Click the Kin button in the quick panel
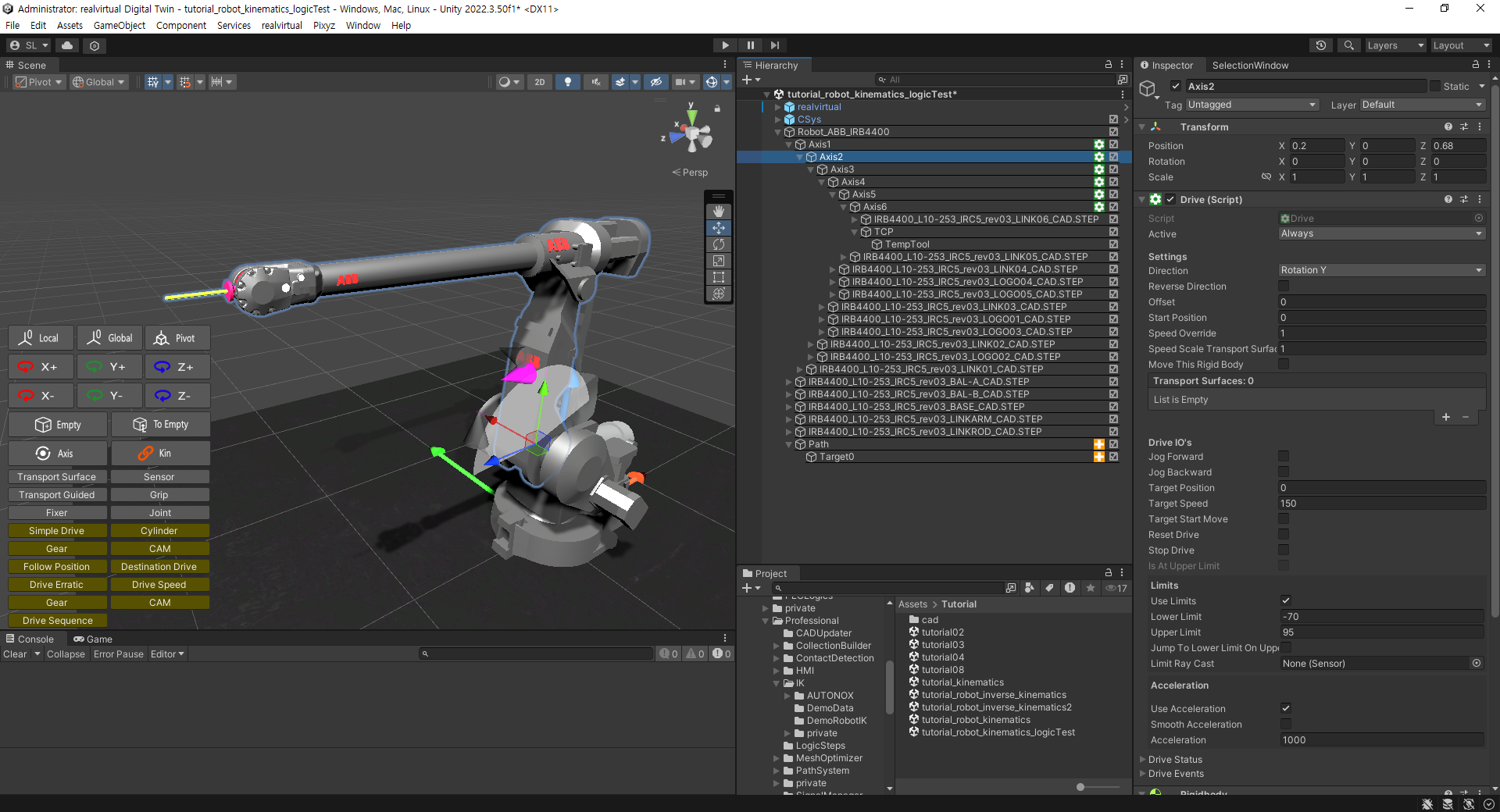This screenshot has height=812, width=1500. pyautogui.click(x=160, y=454)
